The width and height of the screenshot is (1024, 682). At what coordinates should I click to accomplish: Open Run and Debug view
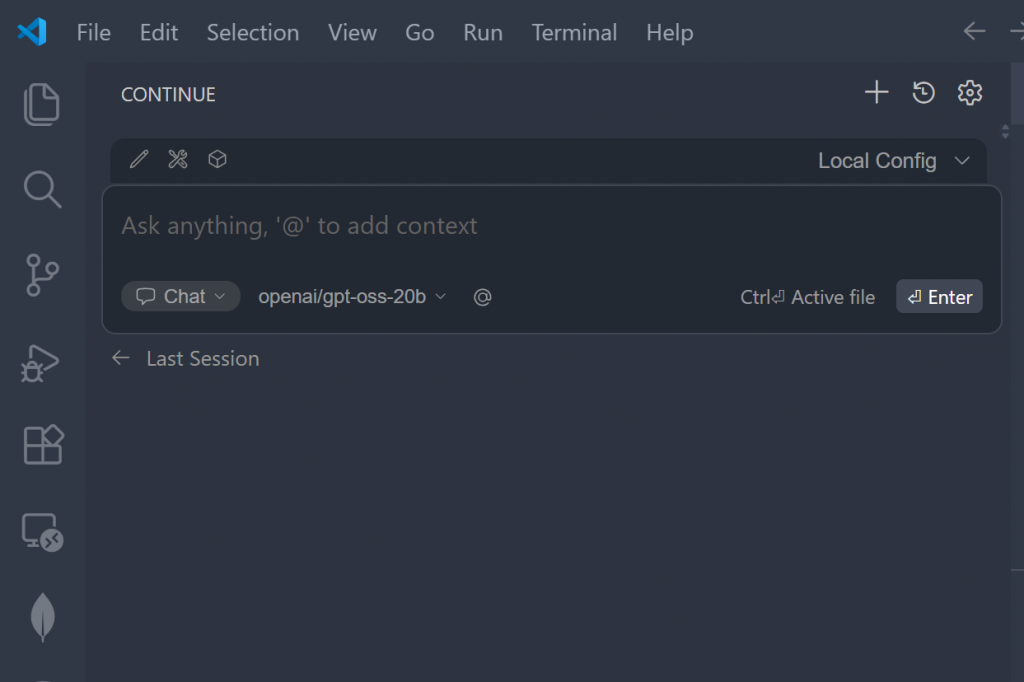[x=42, y=361]
